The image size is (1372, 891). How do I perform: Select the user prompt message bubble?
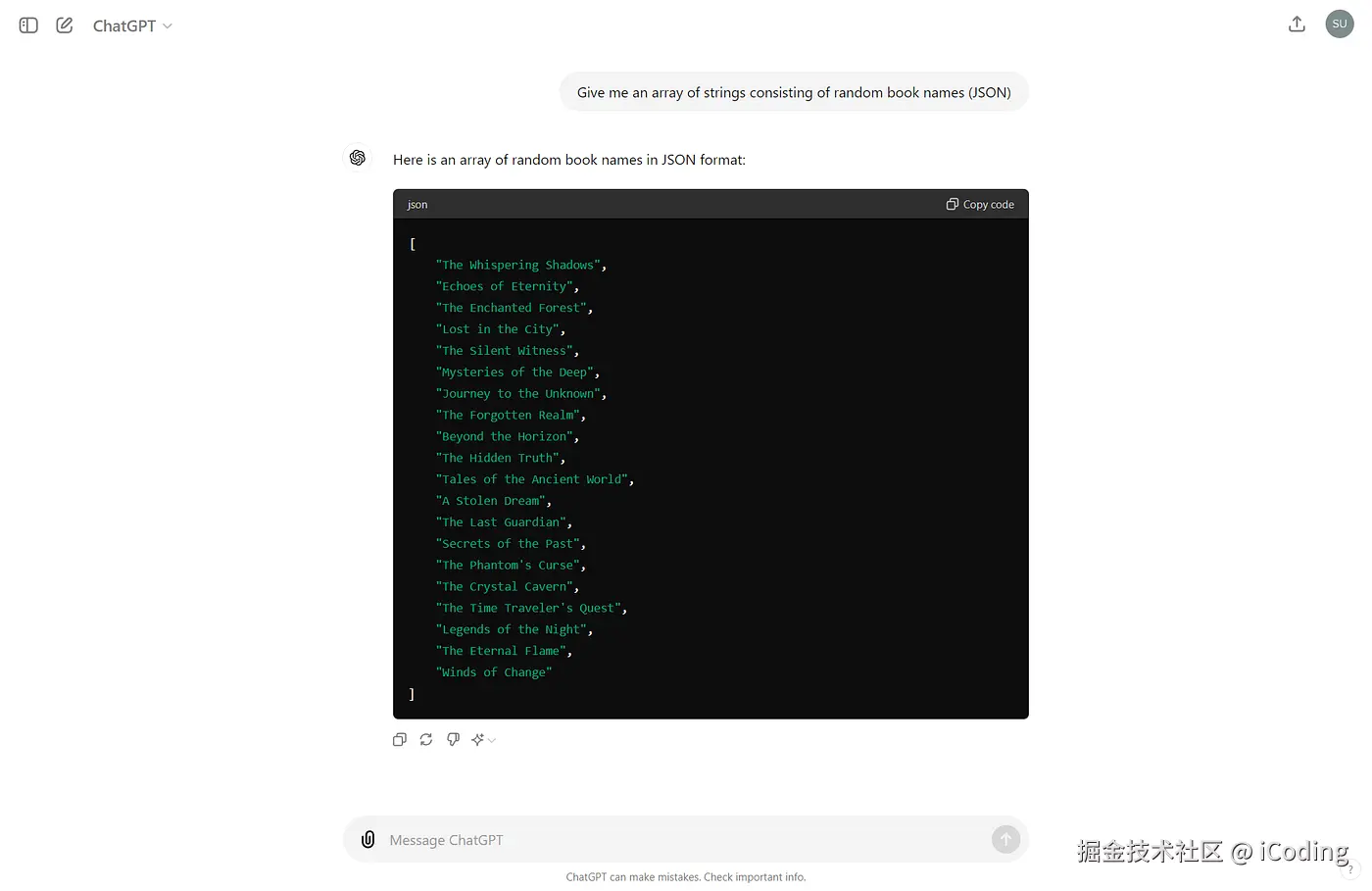[794, 92]
